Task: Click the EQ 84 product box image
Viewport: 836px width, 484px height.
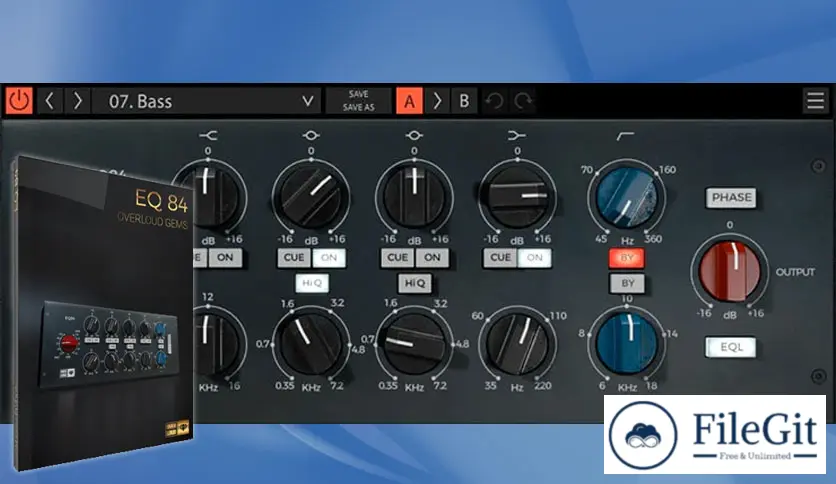Action: [x=101, y=313]
